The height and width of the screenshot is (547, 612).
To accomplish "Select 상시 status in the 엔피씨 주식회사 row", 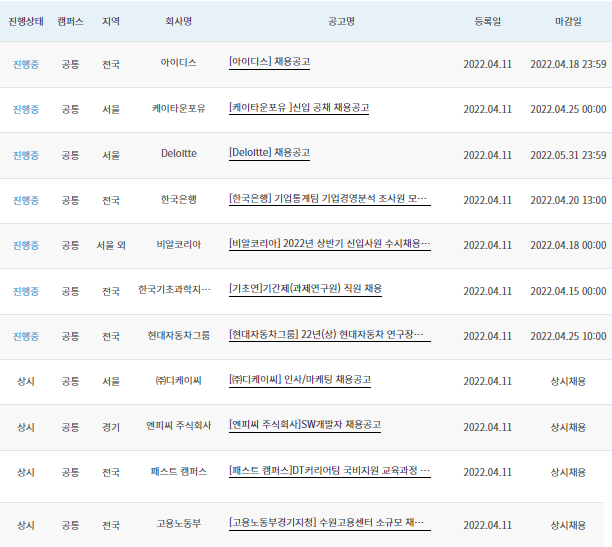I will (x=26, y=427).
